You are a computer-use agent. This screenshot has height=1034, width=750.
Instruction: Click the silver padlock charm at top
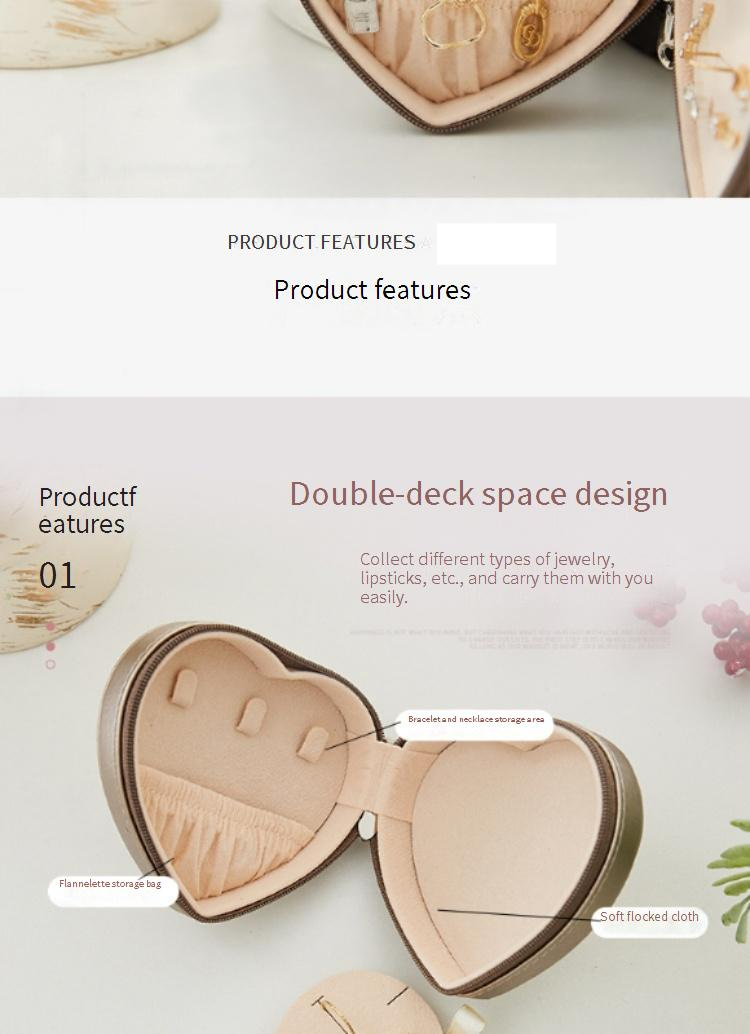point(361,16)
